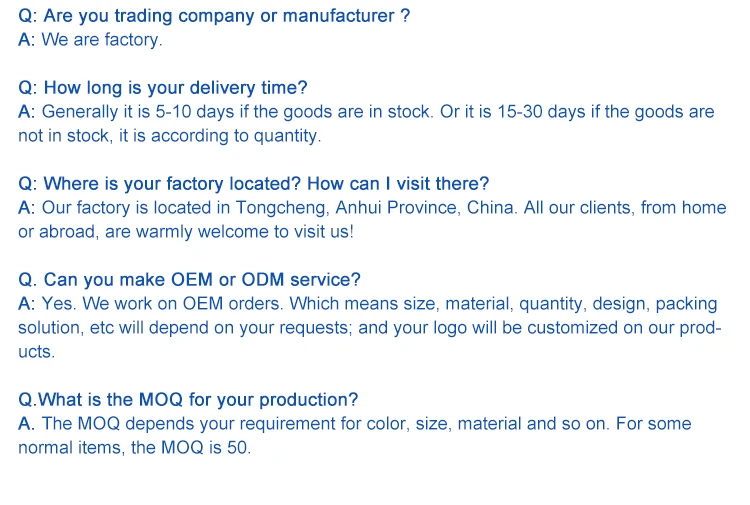Click the text 'How can I visit there?'
This screenshot has height=505, width=750.
398,184
